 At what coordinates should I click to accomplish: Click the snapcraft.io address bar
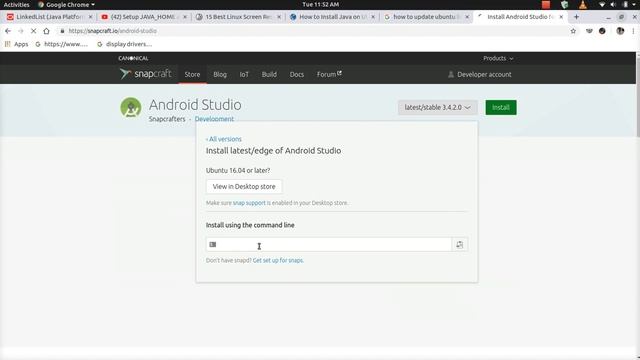314,31
